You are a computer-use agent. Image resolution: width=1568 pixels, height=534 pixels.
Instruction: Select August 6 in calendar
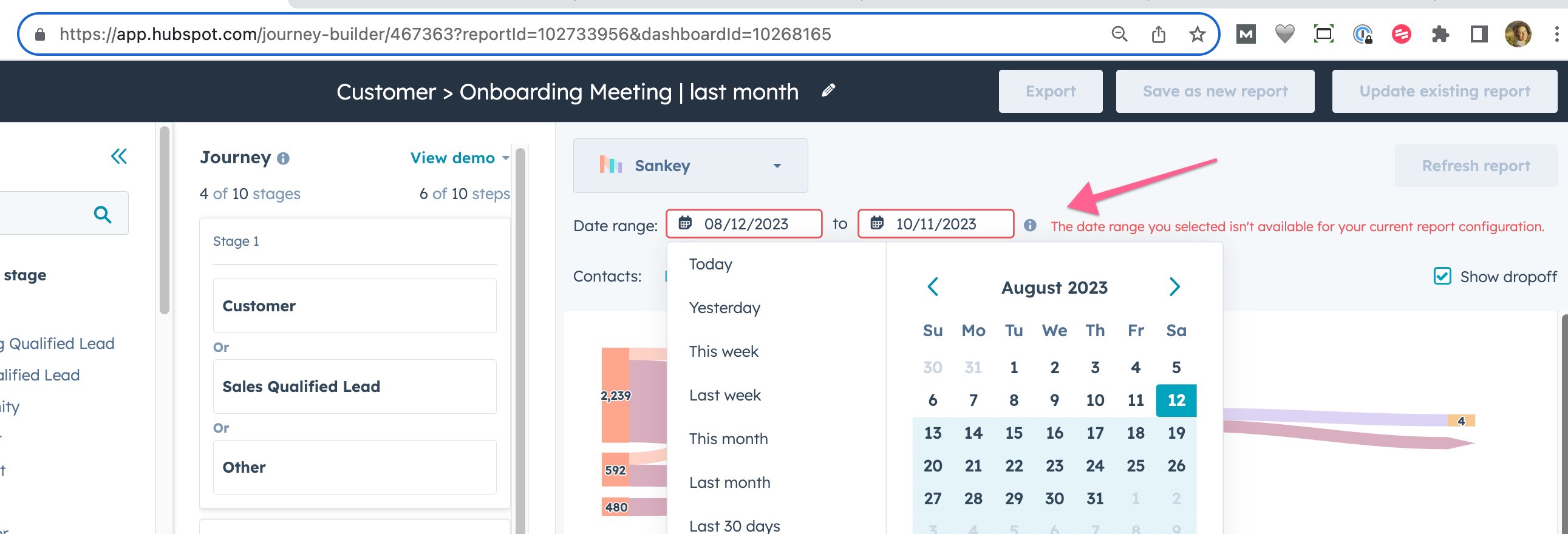(933, 400)
